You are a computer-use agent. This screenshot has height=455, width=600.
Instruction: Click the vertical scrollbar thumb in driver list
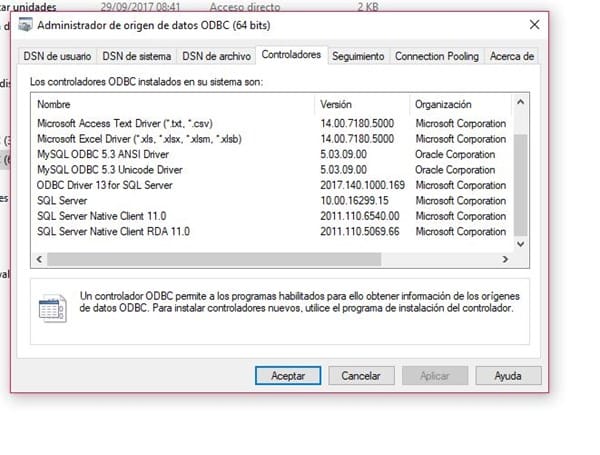coord(520,185)
